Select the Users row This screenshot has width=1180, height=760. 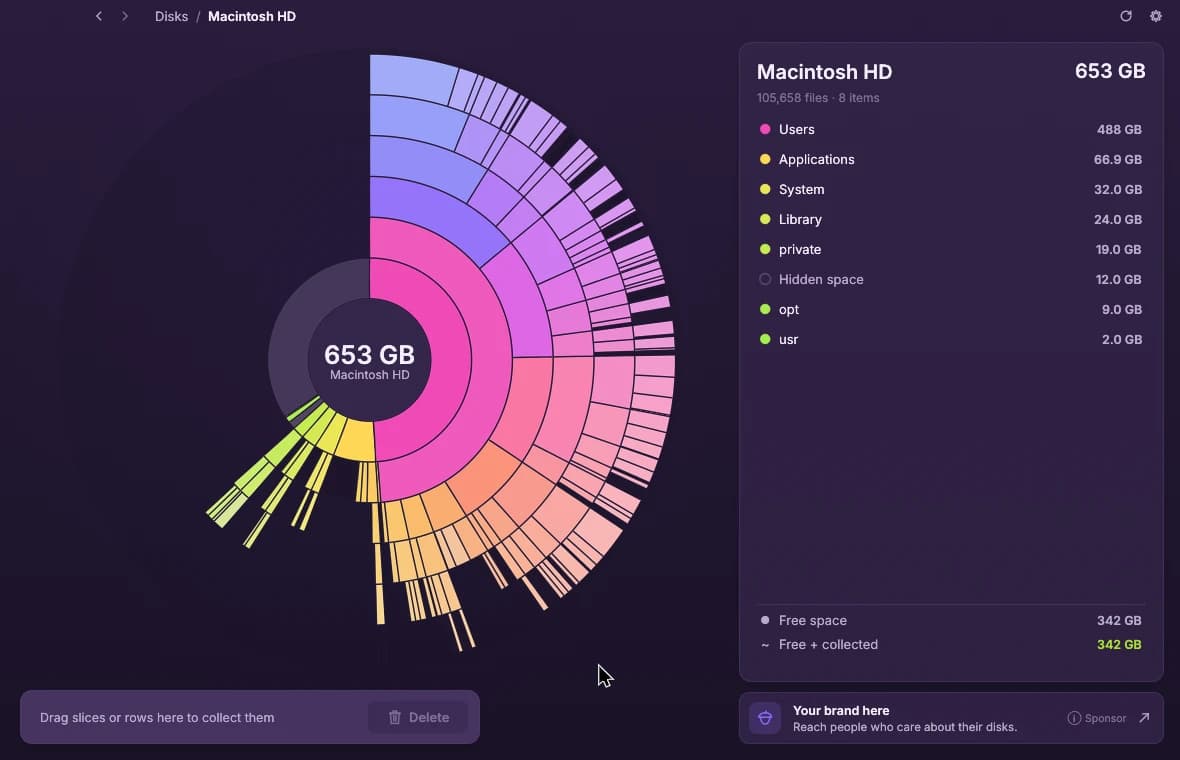point(950,129)
